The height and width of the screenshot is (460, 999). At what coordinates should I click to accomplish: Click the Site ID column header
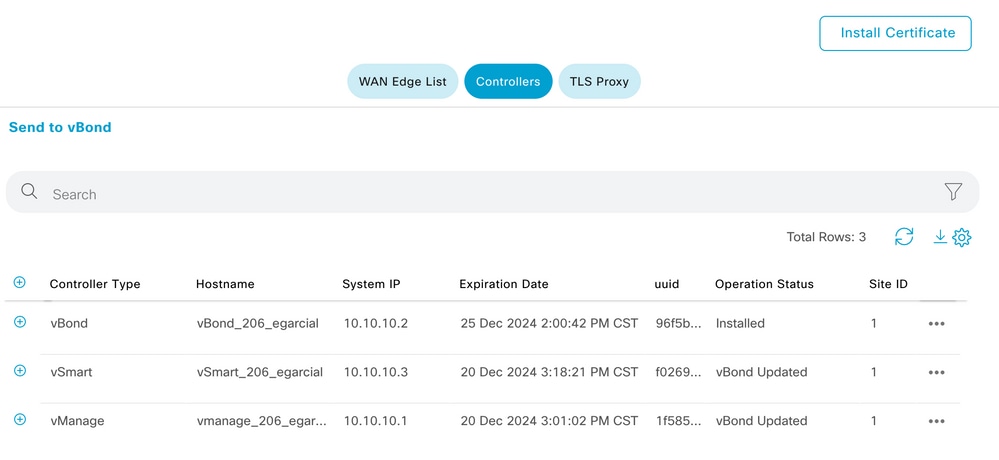coord(888,284)
